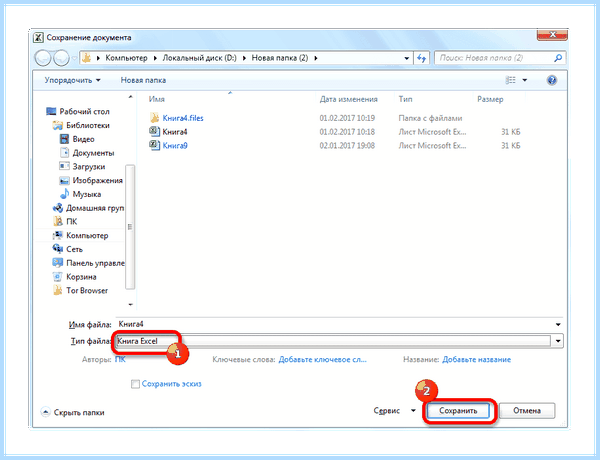Click Компьютер in address breadcrumb
Image resolution: width=600 pixels, height=460 pixels.
pyautogui.click(x=126, y=58)
